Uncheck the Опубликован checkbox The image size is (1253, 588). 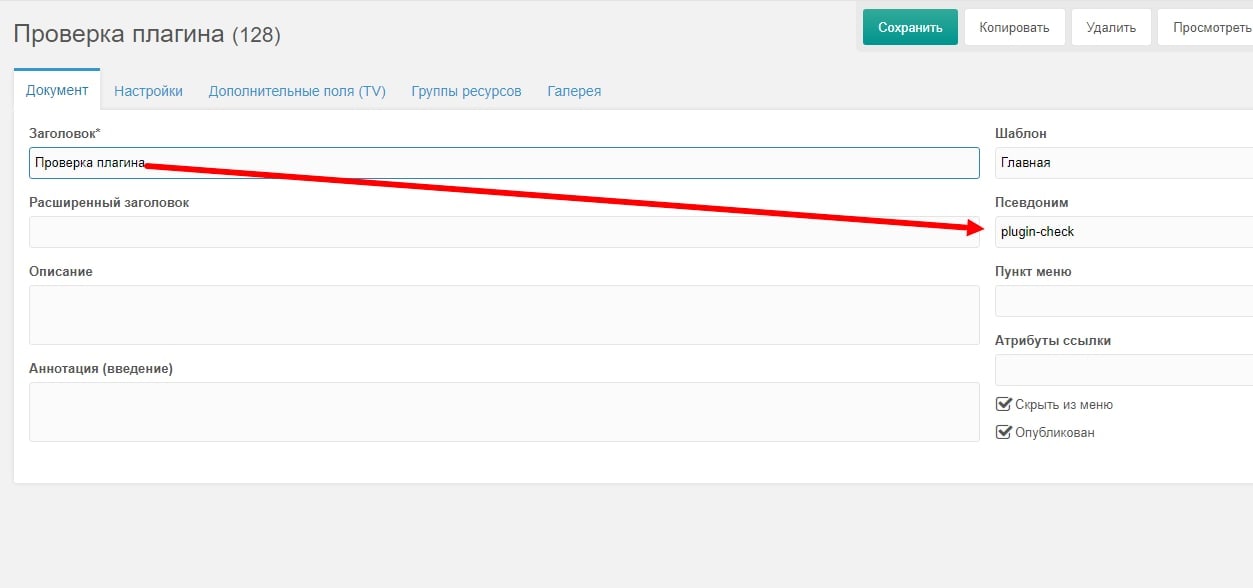[1004, 433]
